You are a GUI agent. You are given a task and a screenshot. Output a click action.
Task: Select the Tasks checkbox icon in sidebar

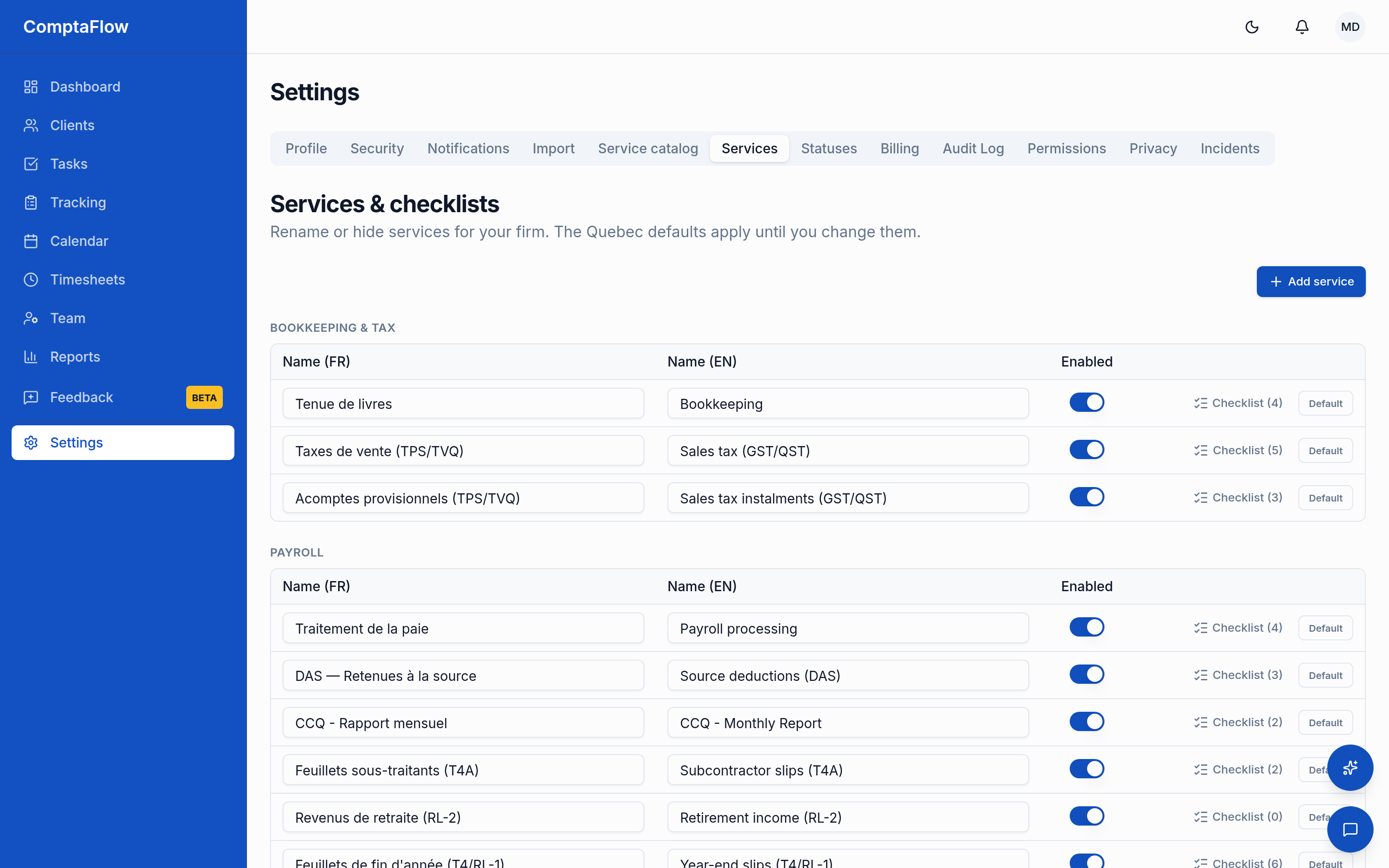(31, 163)
